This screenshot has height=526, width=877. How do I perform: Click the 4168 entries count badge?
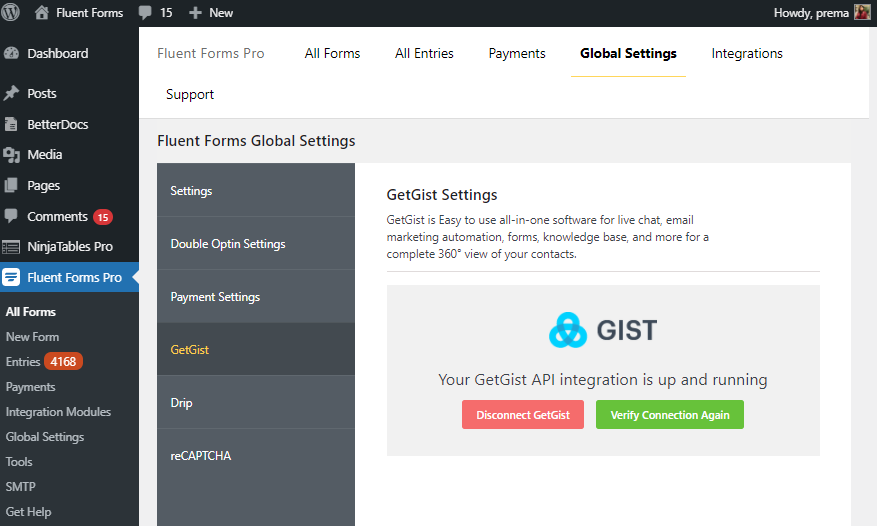click(x=63, y=361)
